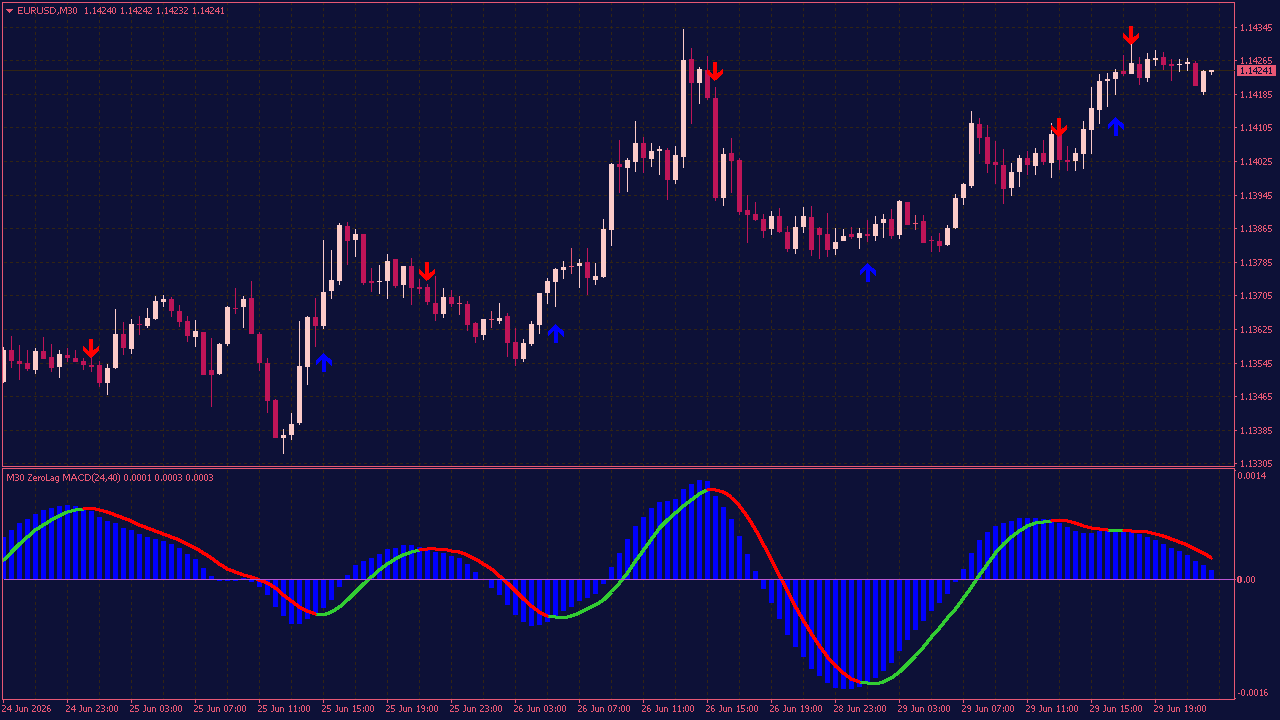Select the red sell arrow above 25 Jun 19:00
The height and width of the screenshot is (720, 1280).
click(427, 271)
